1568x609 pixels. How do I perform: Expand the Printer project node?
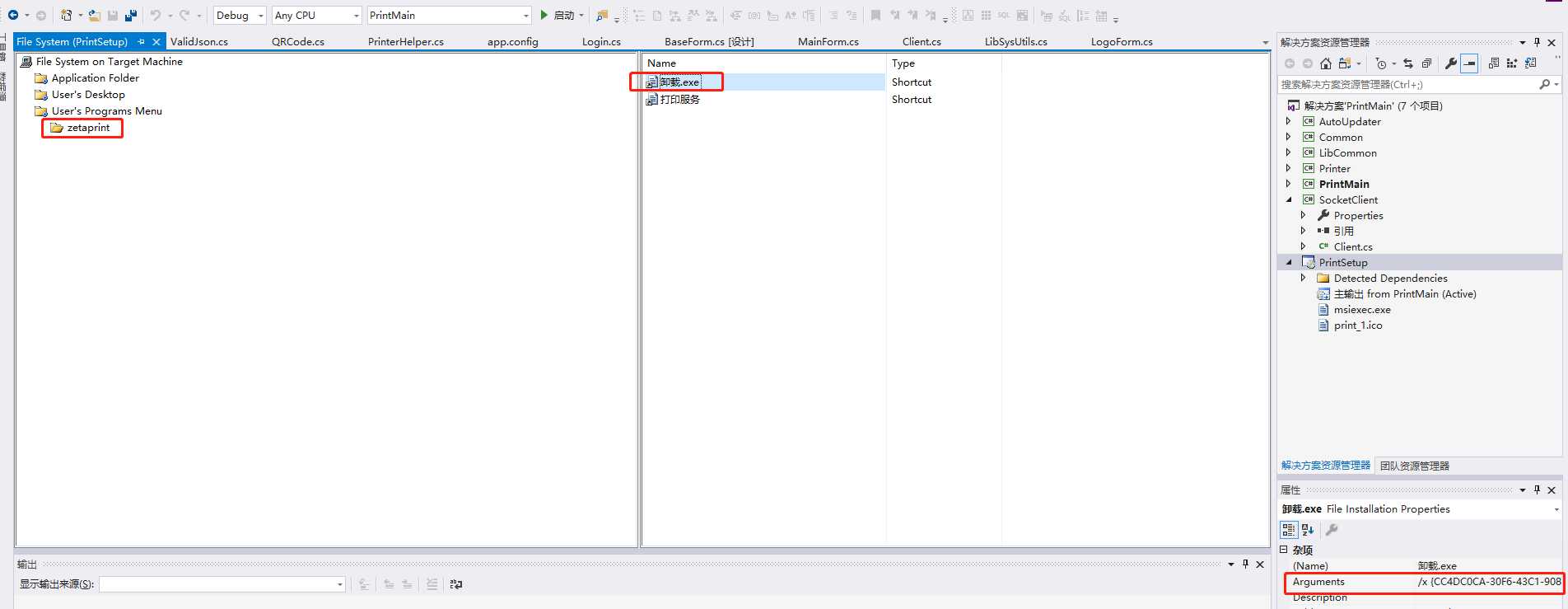tap(1289, 168)
